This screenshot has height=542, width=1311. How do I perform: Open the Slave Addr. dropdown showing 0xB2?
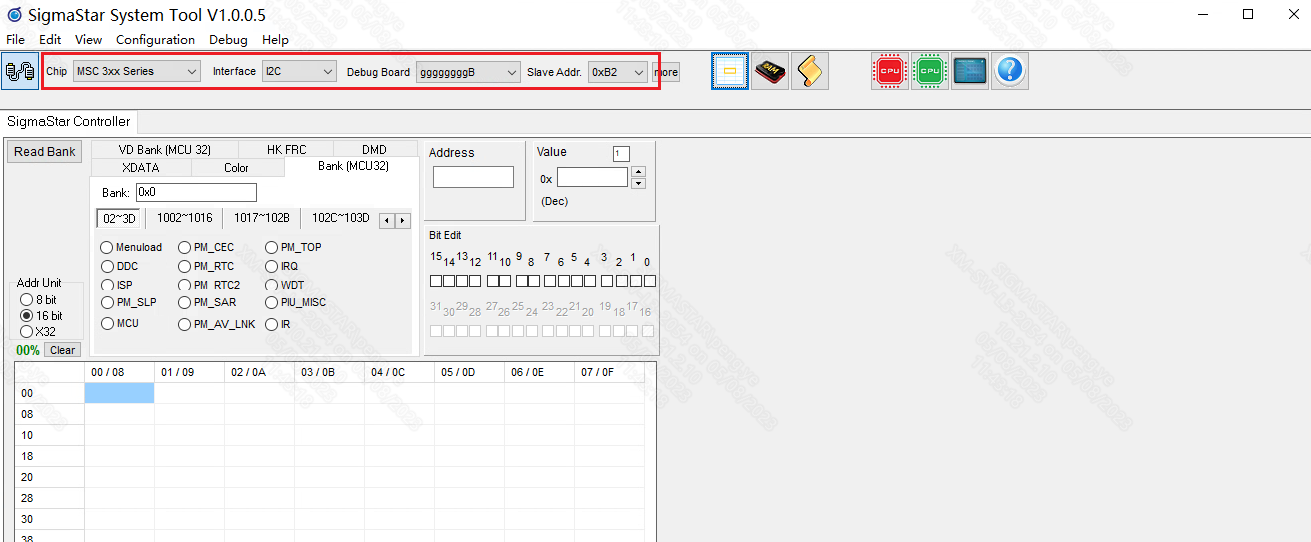618,72
